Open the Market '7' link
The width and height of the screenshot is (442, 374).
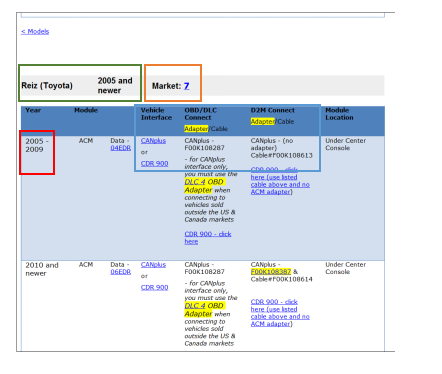(x=186, y=86)
